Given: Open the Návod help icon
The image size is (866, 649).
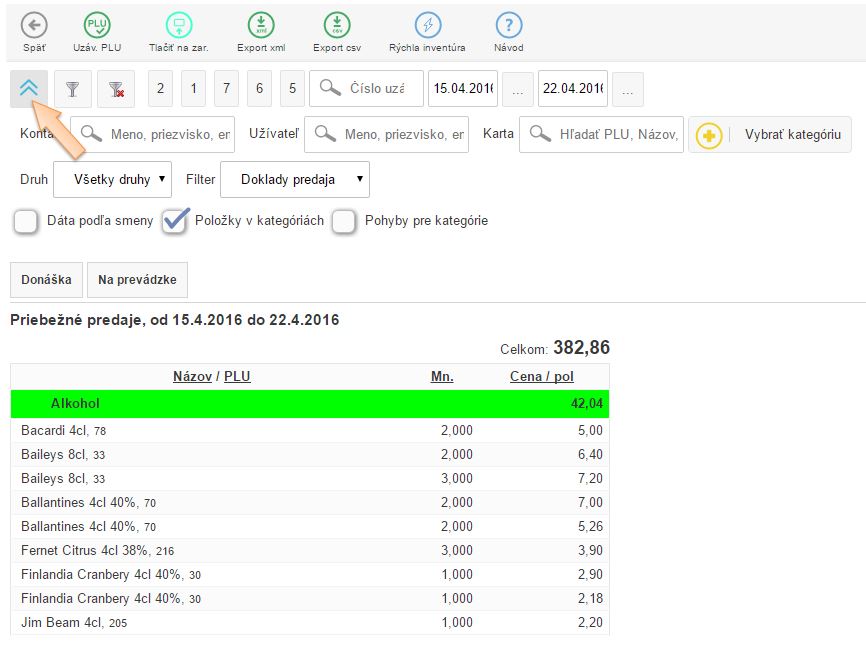Looking at the screenshot, I should [508, 26].
